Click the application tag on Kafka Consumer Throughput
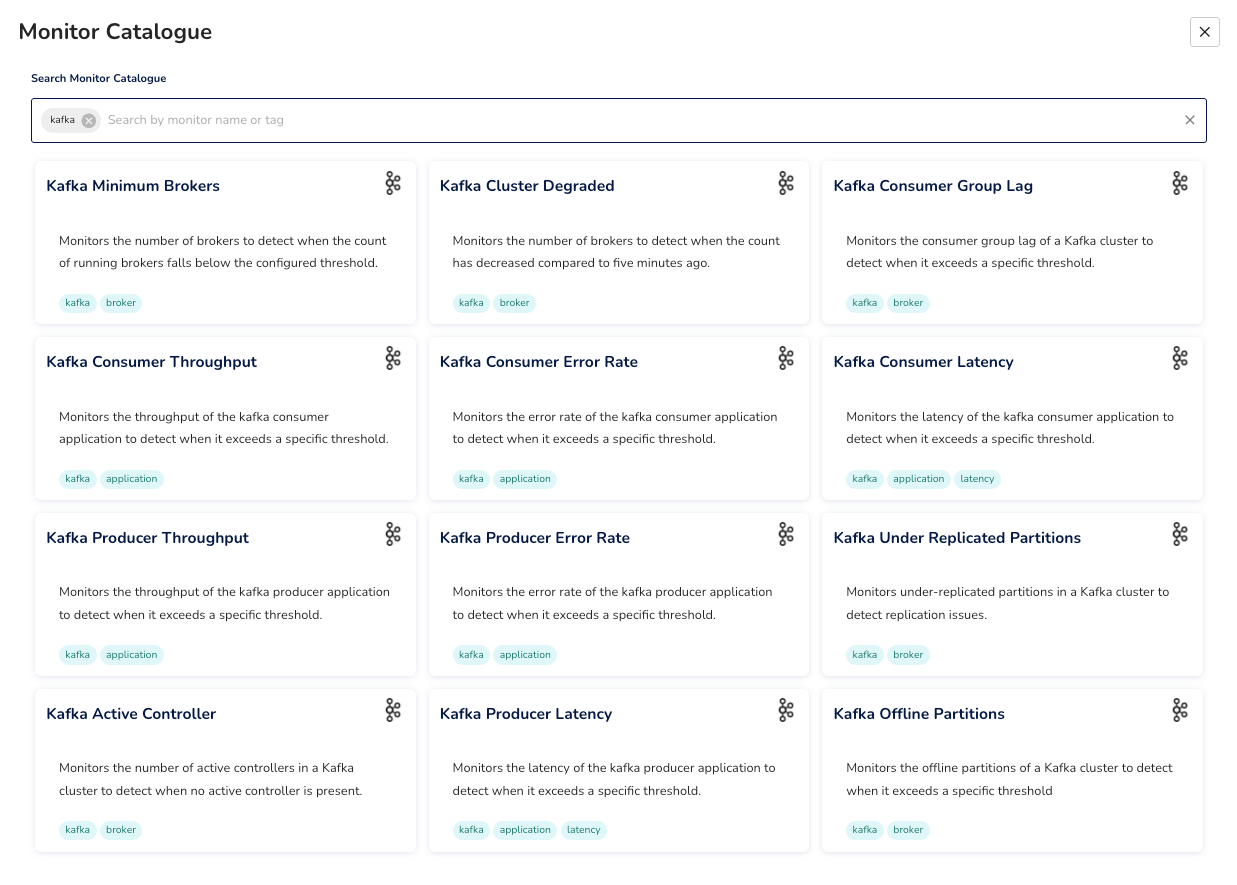The height and width of the screenshot is (885, 1237). point(132,479)
